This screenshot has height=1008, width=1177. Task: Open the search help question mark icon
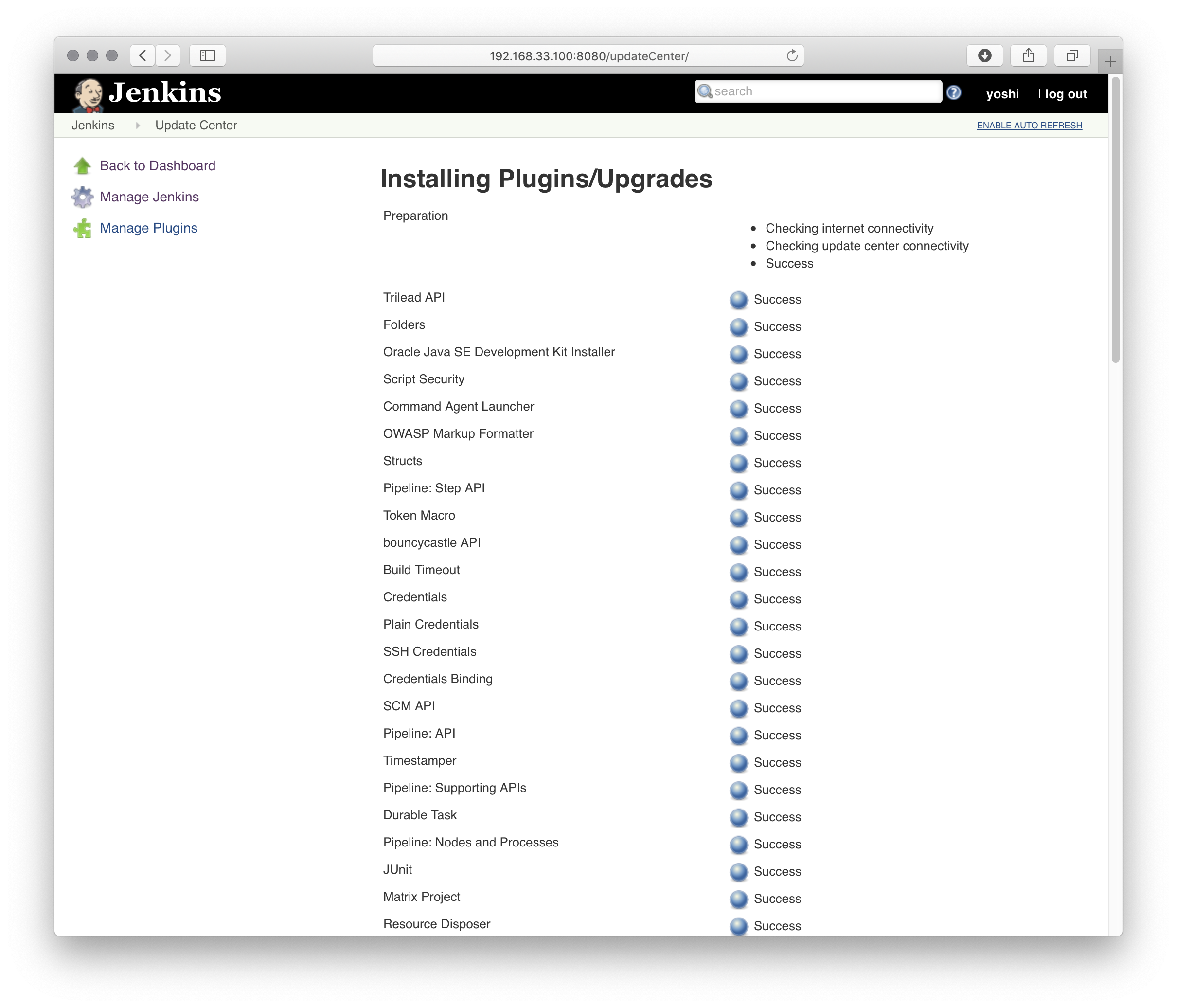[x=953, y=92]
